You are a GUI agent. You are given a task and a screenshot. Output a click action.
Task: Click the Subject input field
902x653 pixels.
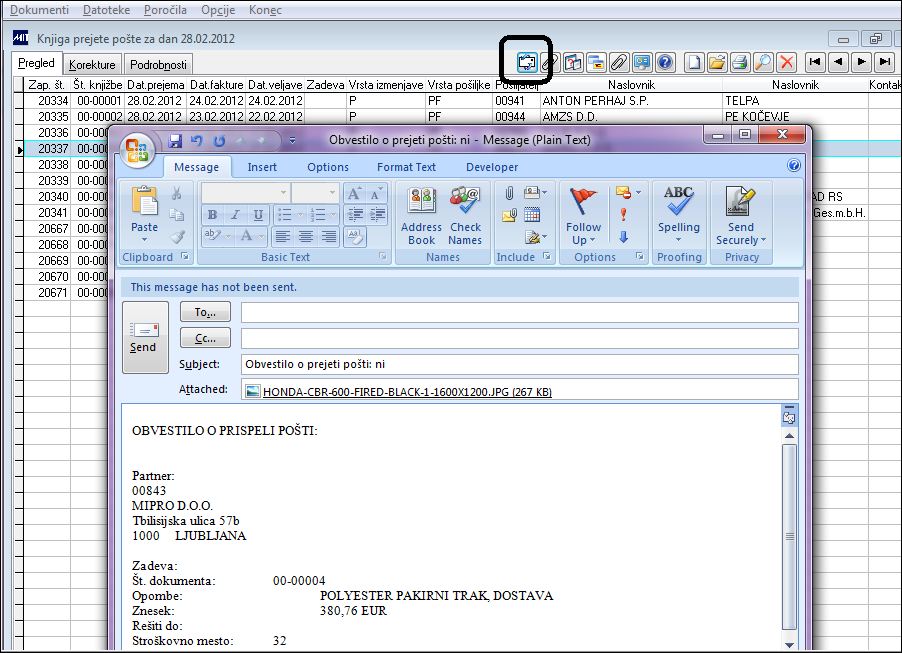click(519, 364)
